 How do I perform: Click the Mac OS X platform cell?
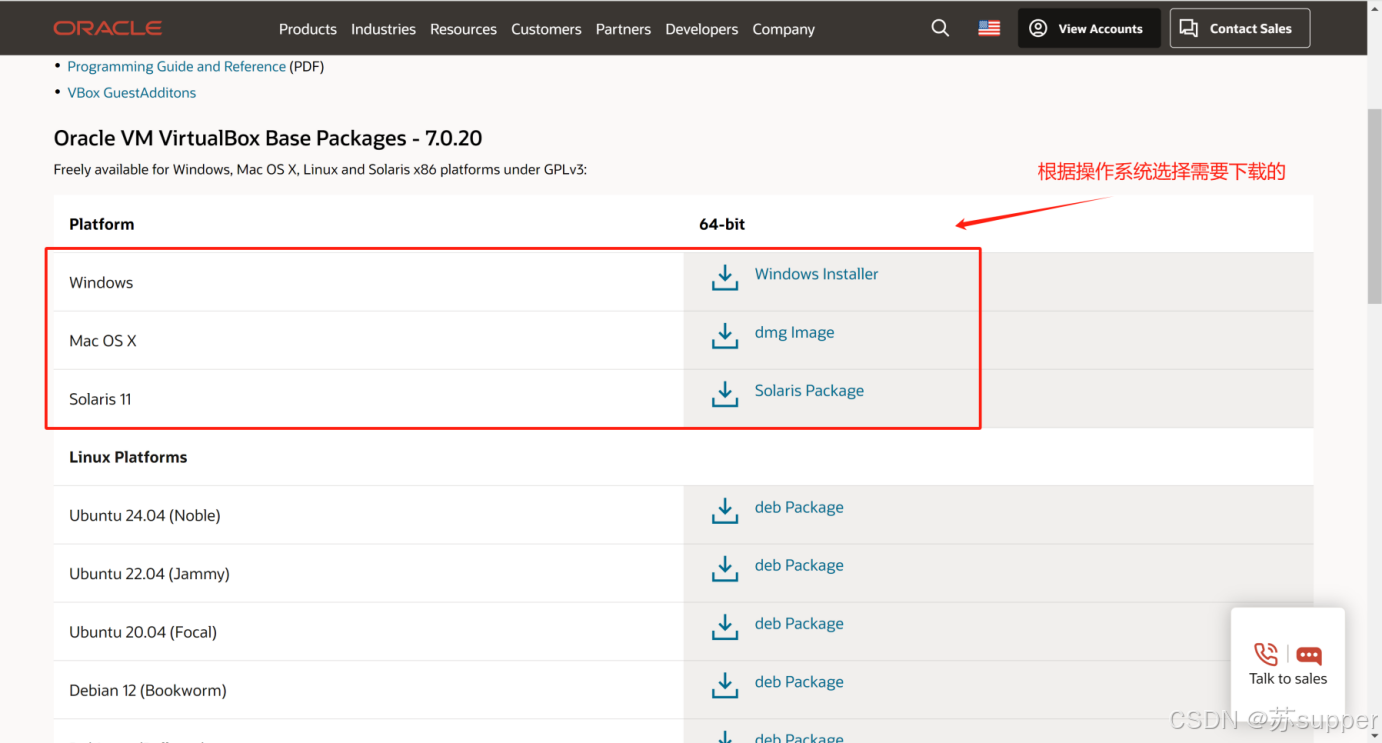[x=369, y=340]
